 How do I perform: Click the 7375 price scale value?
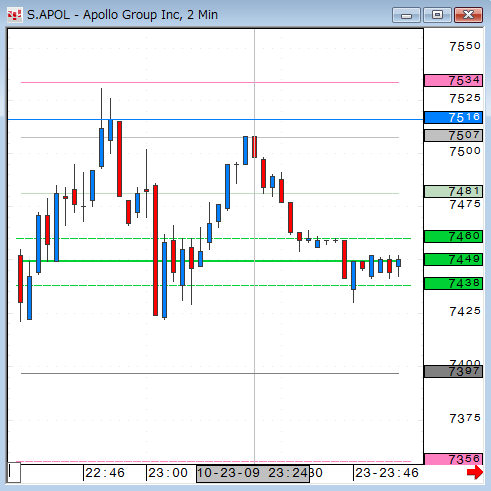(x=465, y=418)
